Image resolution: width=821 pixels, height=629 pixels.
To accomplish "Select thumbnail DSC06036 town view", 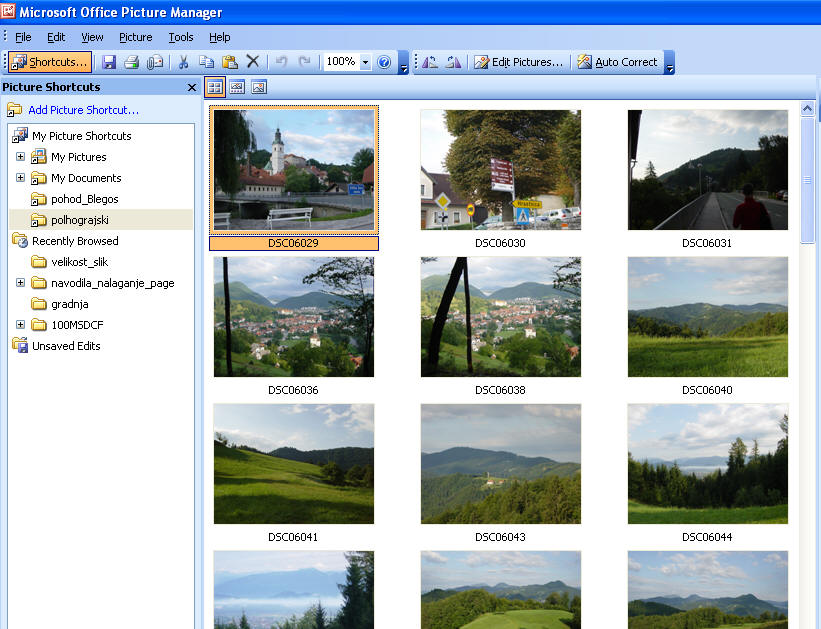I will coord(294,317).
